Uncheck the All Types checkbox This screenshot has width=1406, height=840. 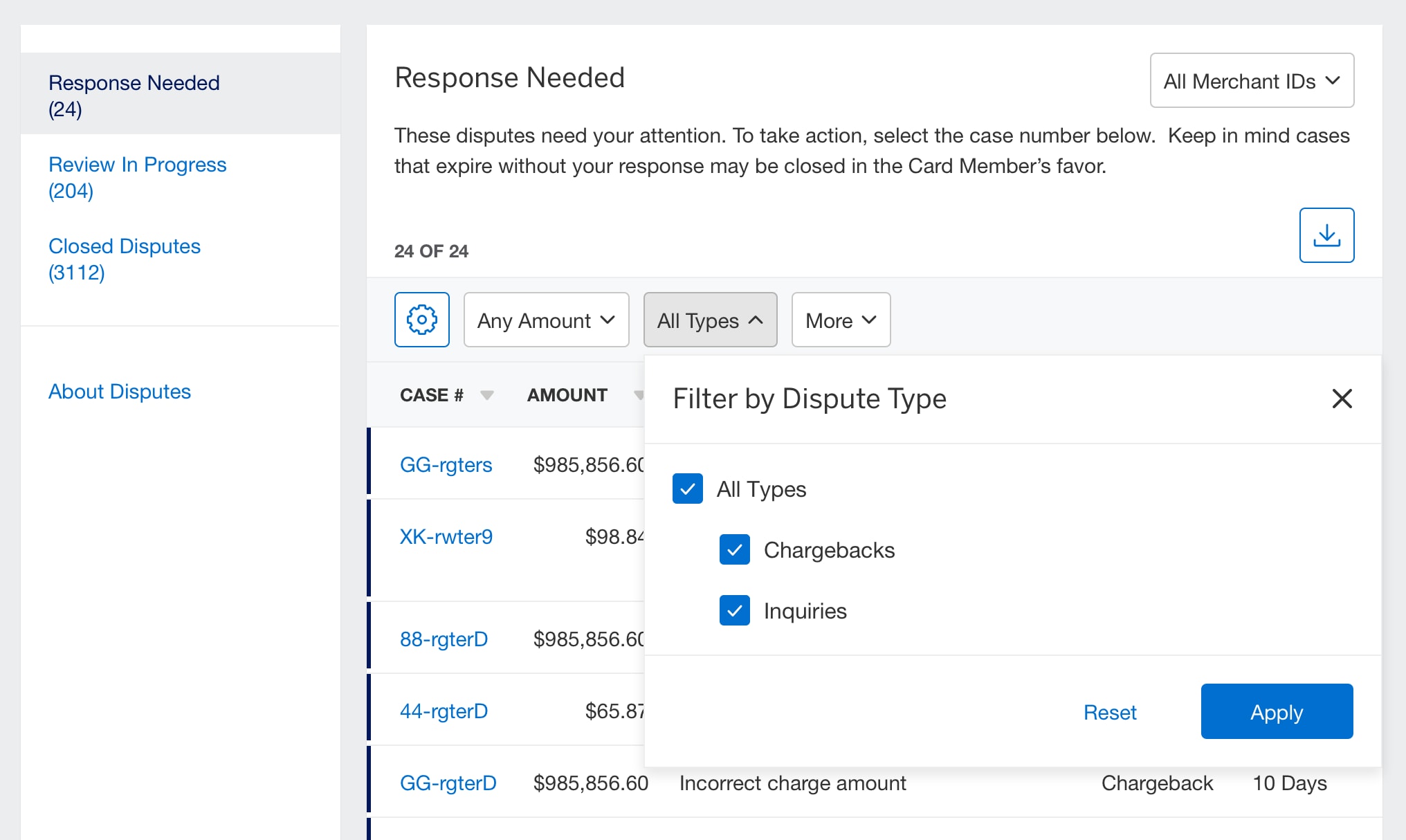(x=687, y=489)
